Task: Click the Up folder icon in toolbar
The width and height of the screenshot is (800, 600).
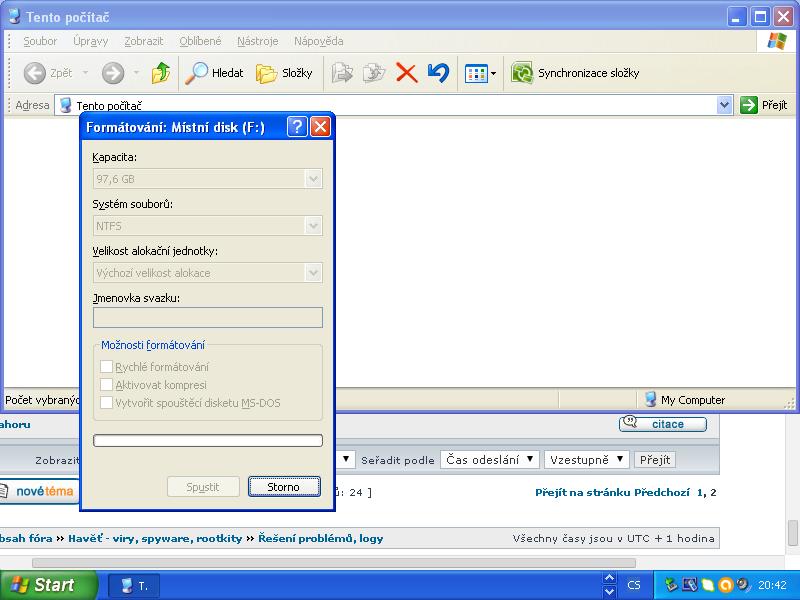Action: (x=160, y=73)
